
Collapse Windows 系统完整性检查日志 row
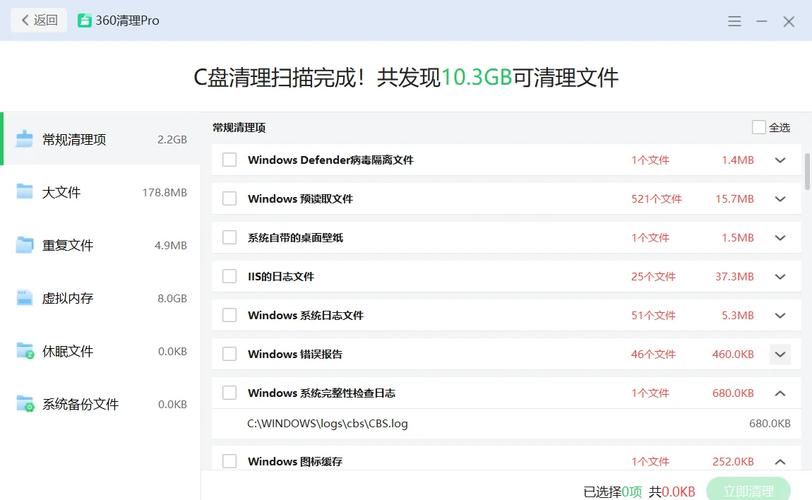tap(780, 393)
